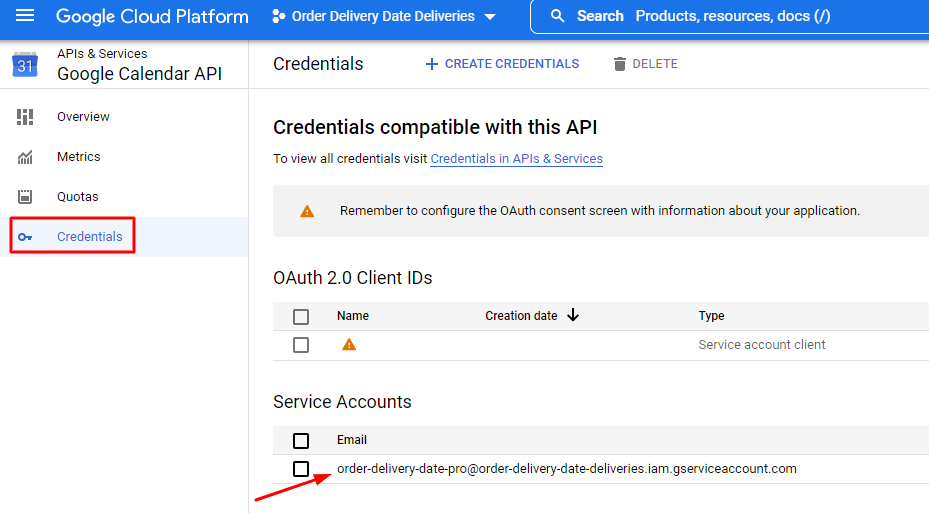Click the trash can delete icon

(x=620, y=64)
